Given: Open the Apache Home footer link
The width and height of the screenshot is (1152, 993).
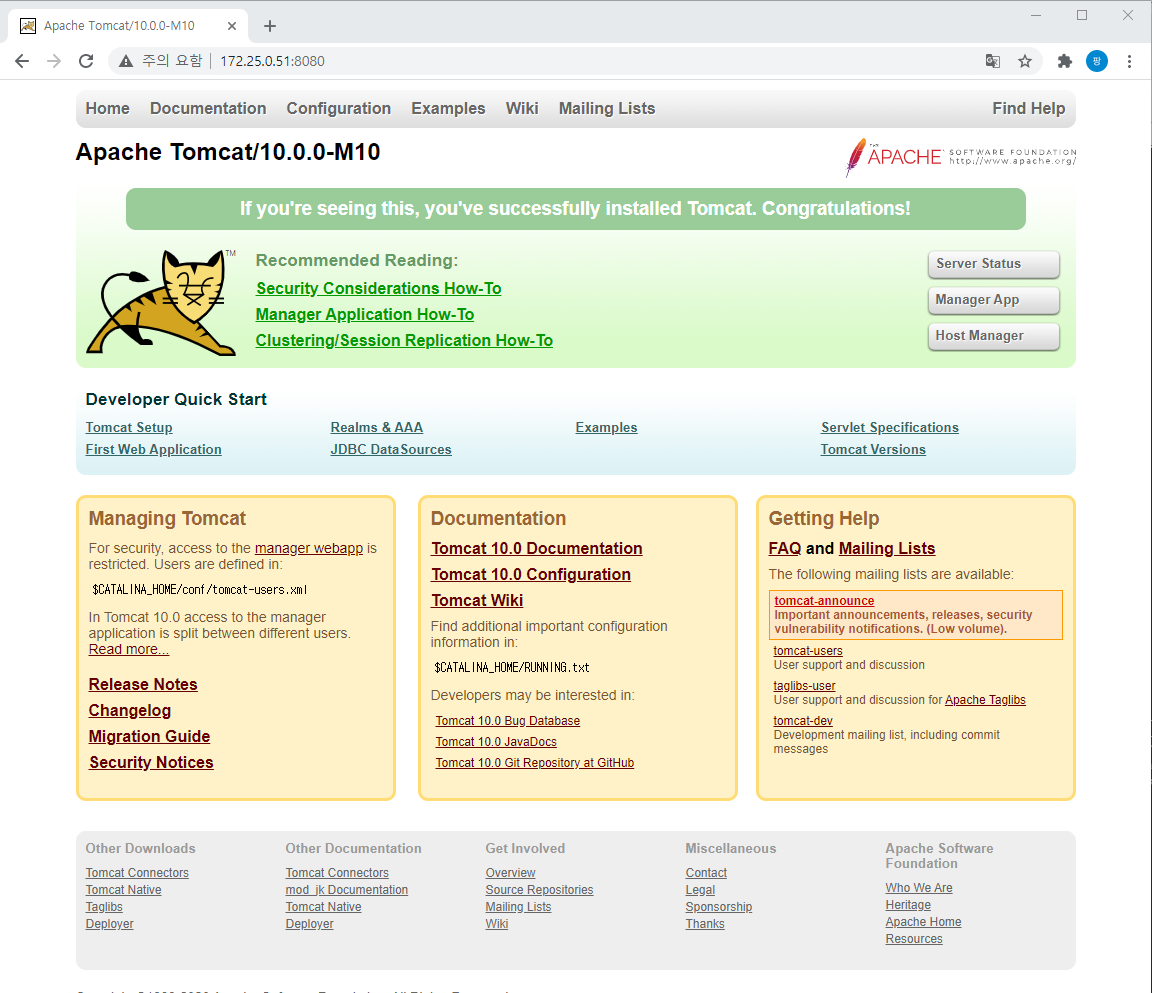Looking at the screenshot, I should click(x=923, y=922).
